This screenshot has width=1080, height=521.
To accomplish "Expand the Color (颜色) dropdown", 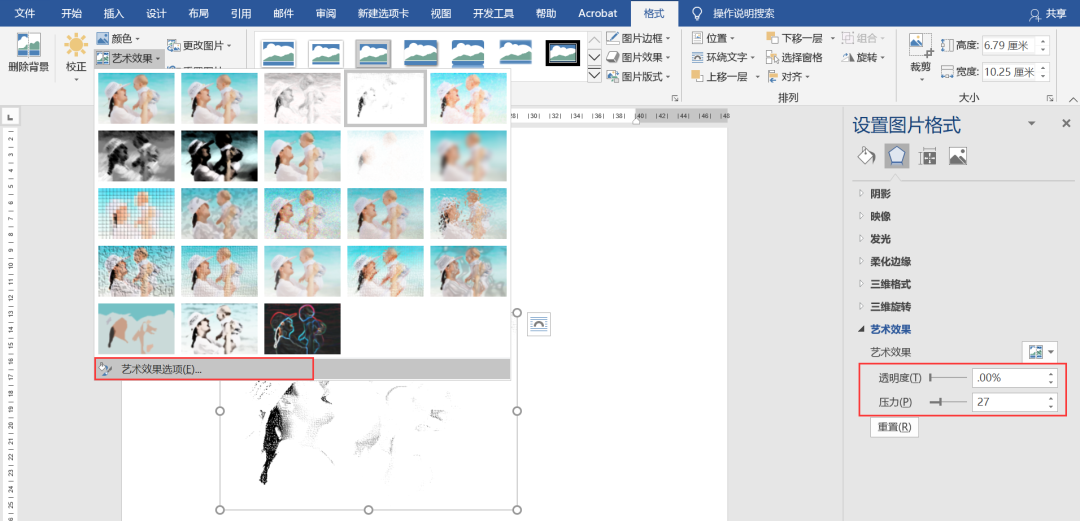I will [118, 38].
